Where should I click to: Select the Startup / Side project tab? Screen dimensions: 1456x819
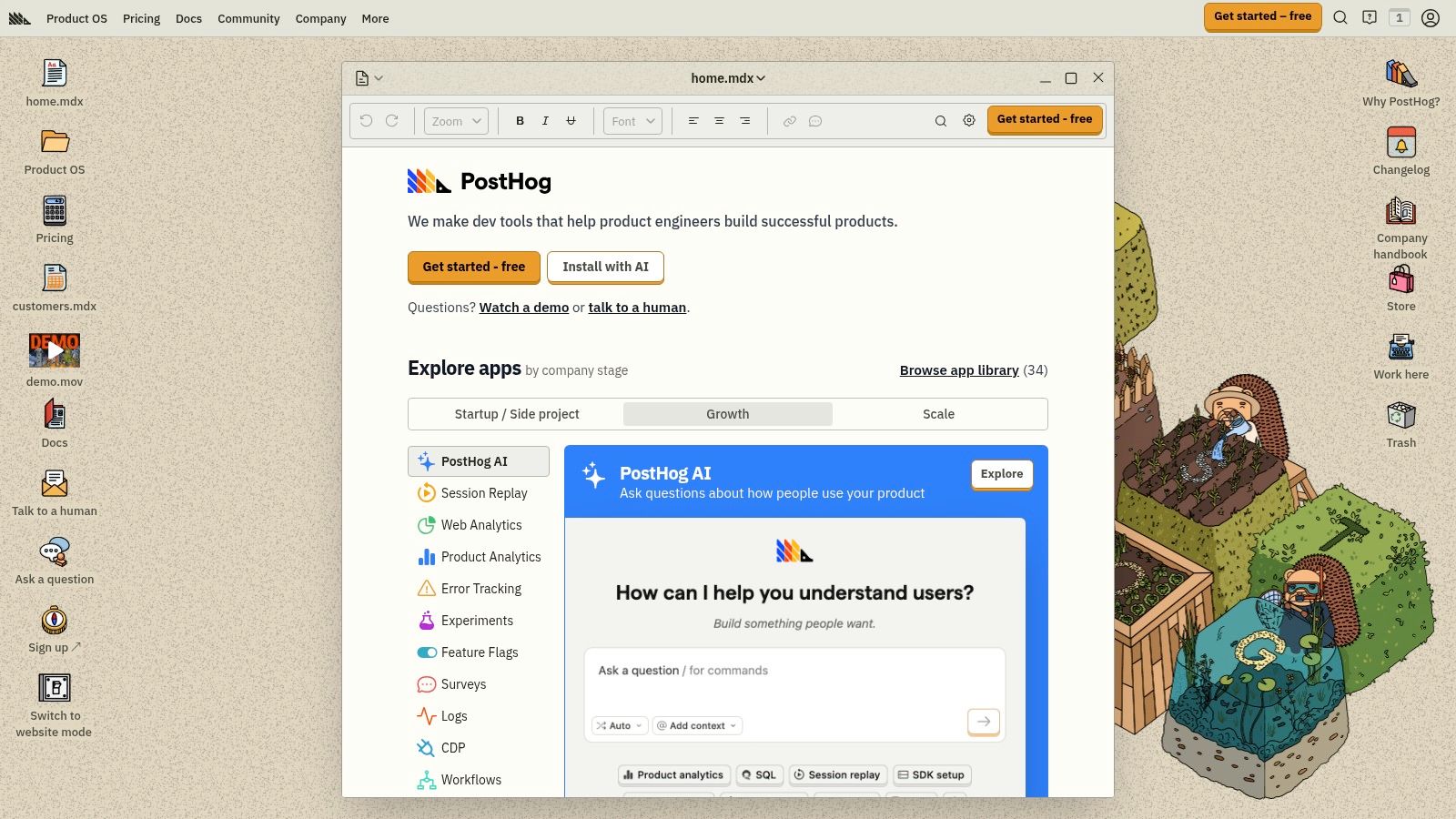[516, 414]
